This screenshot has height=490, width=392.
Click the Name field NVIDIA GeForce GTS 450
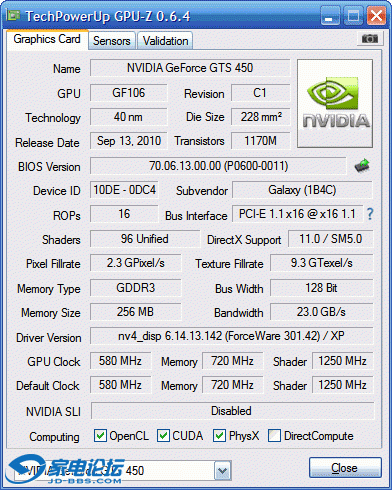coord(190,68)
